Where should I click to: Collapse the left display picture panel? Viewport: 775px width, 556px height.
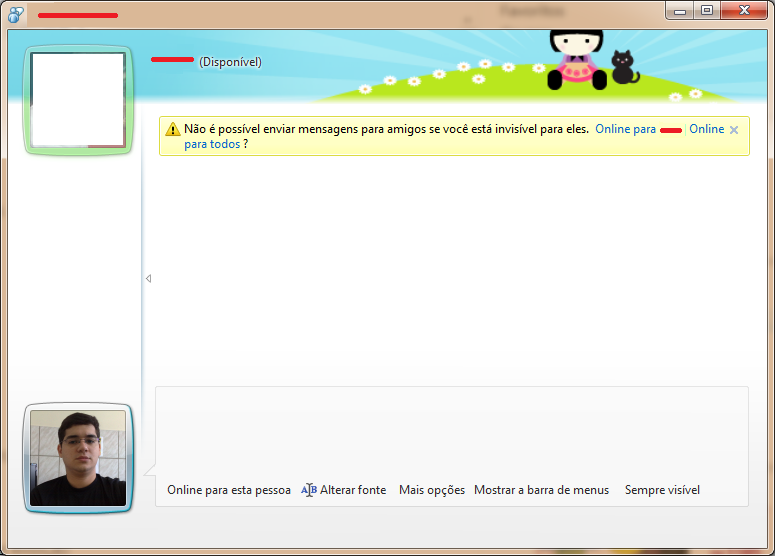[148, 279]
